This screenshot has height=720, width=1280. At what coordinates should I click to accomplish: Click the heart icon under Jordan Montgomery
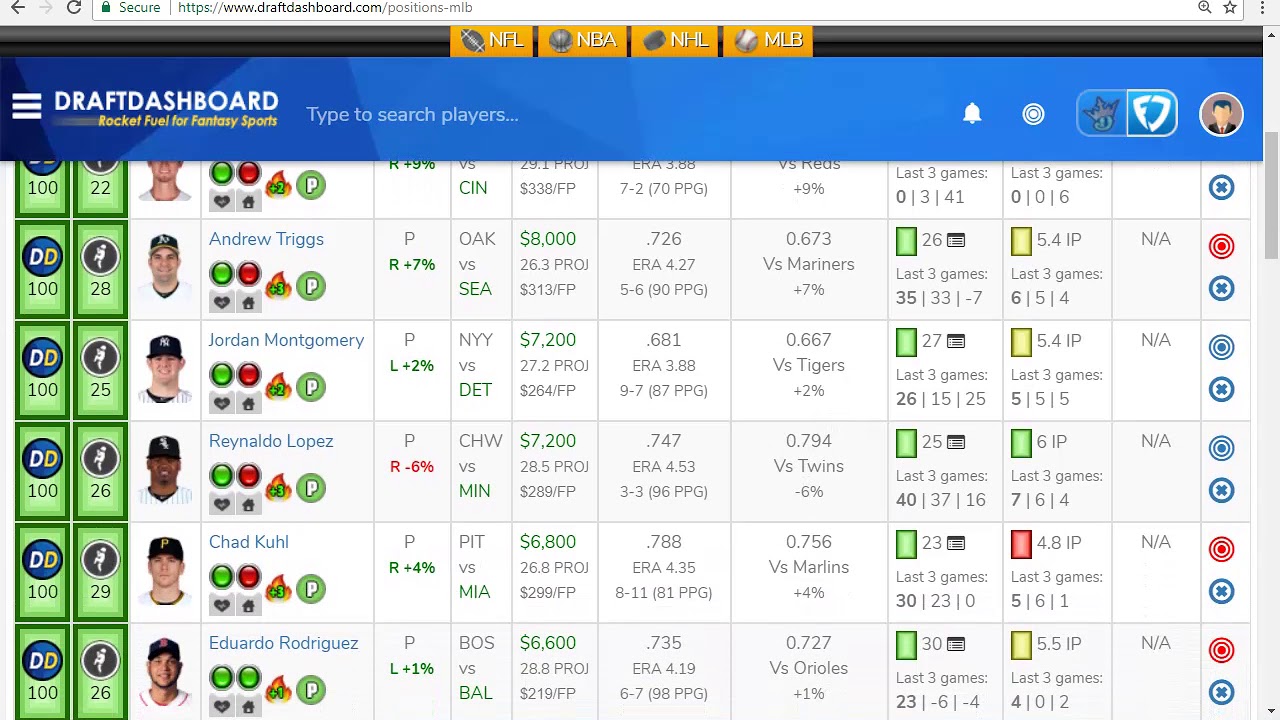point(222,403)
